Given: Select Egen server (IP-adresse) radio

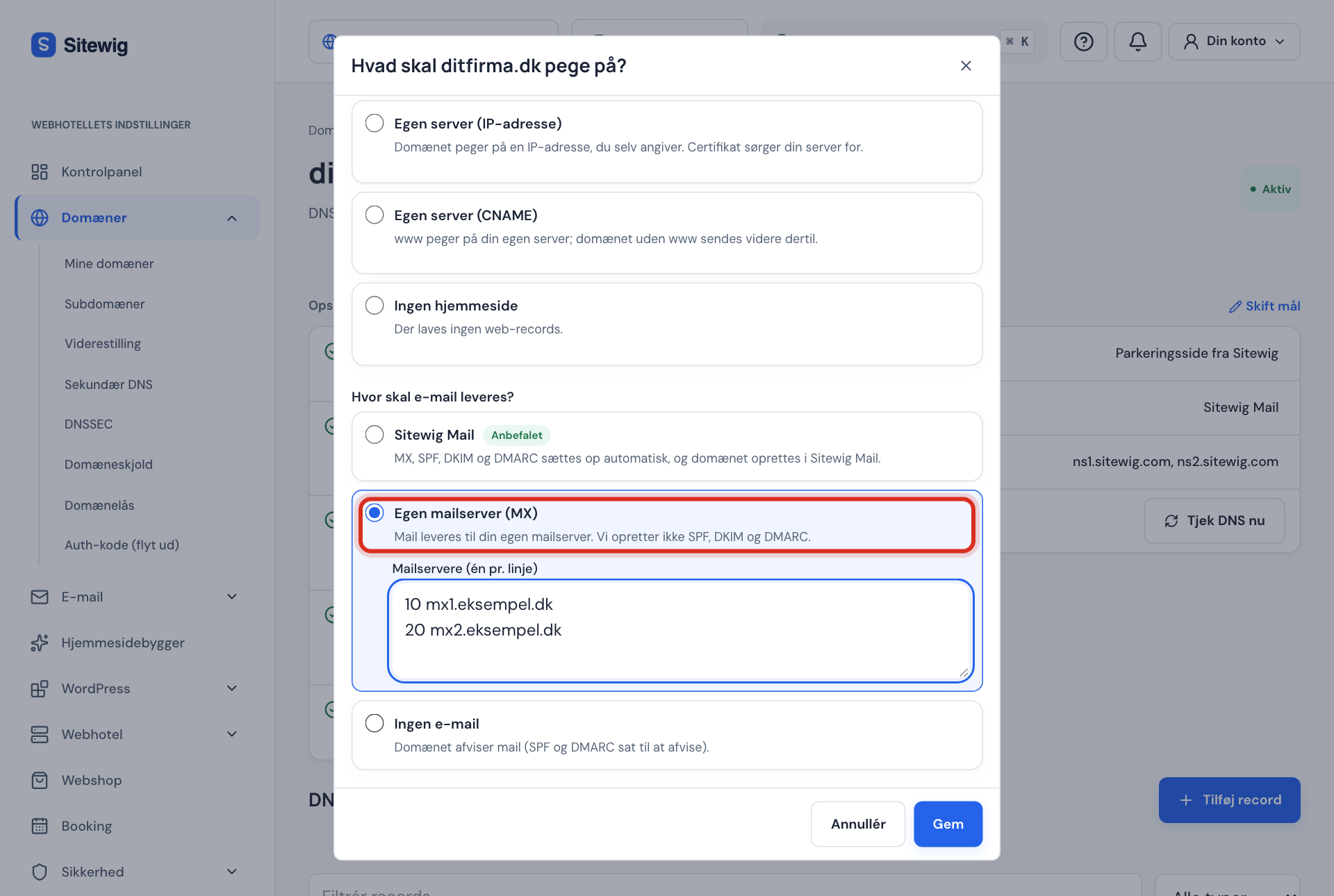Looking at the screenshot, I should 374,123.
